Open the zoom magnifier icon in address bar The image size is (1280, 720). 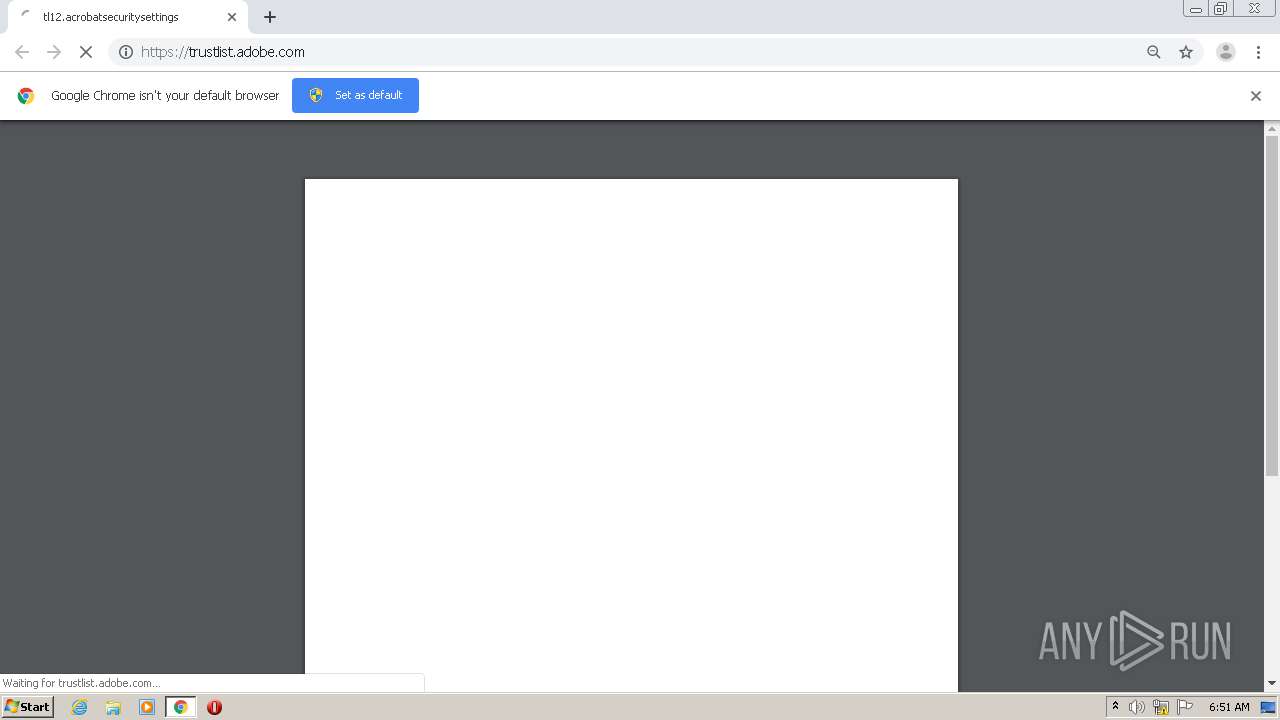tap(1154, 52)
